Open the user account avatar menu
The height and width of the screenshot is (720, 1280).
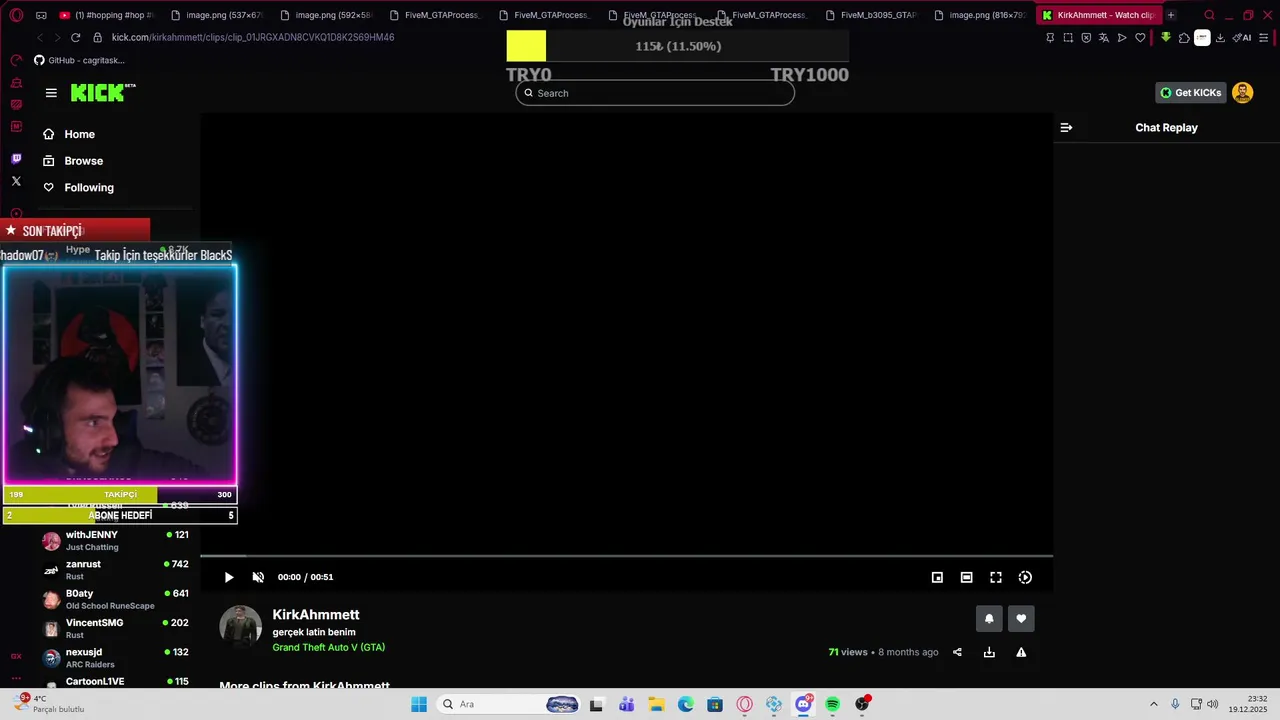click(x=1243, y=93)
